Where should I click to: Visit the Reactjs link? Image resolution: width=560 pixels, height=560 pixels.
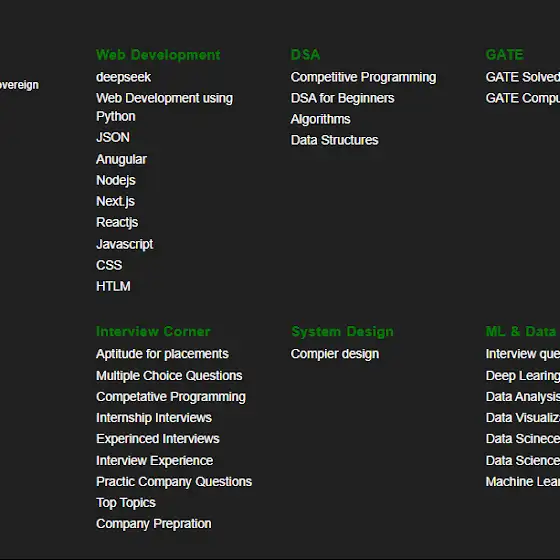[x=117, y=222]
